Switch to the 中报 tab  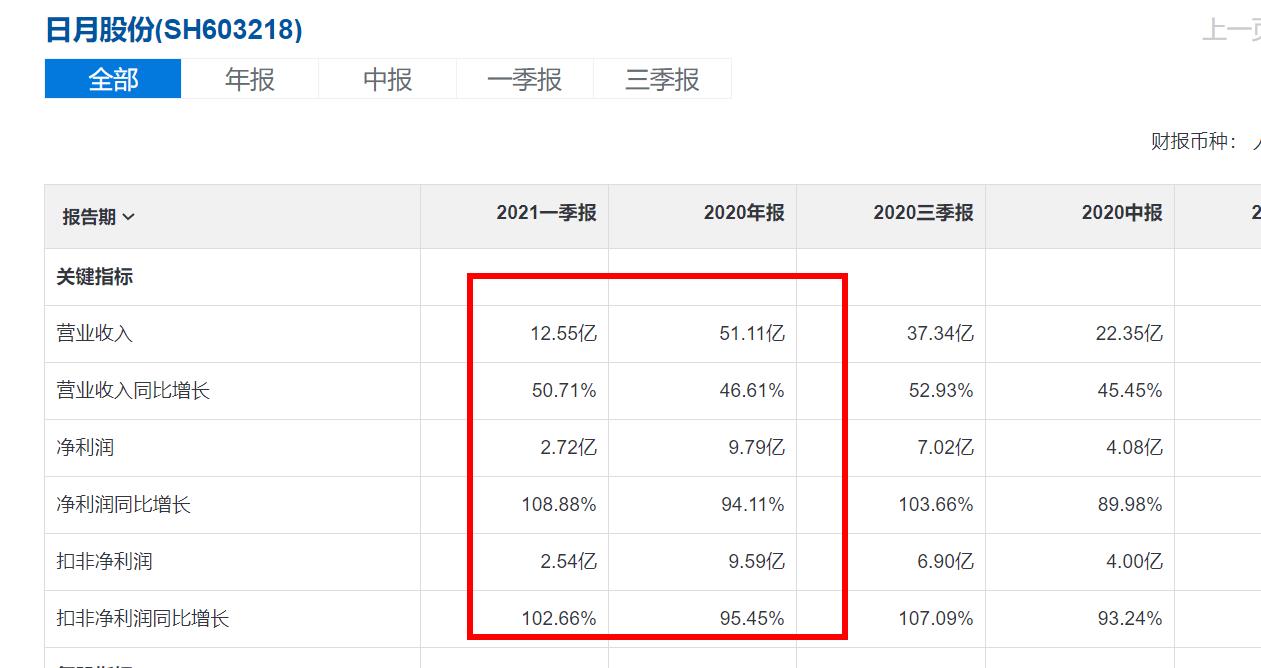pyautogui.click(x=386, y=78)
